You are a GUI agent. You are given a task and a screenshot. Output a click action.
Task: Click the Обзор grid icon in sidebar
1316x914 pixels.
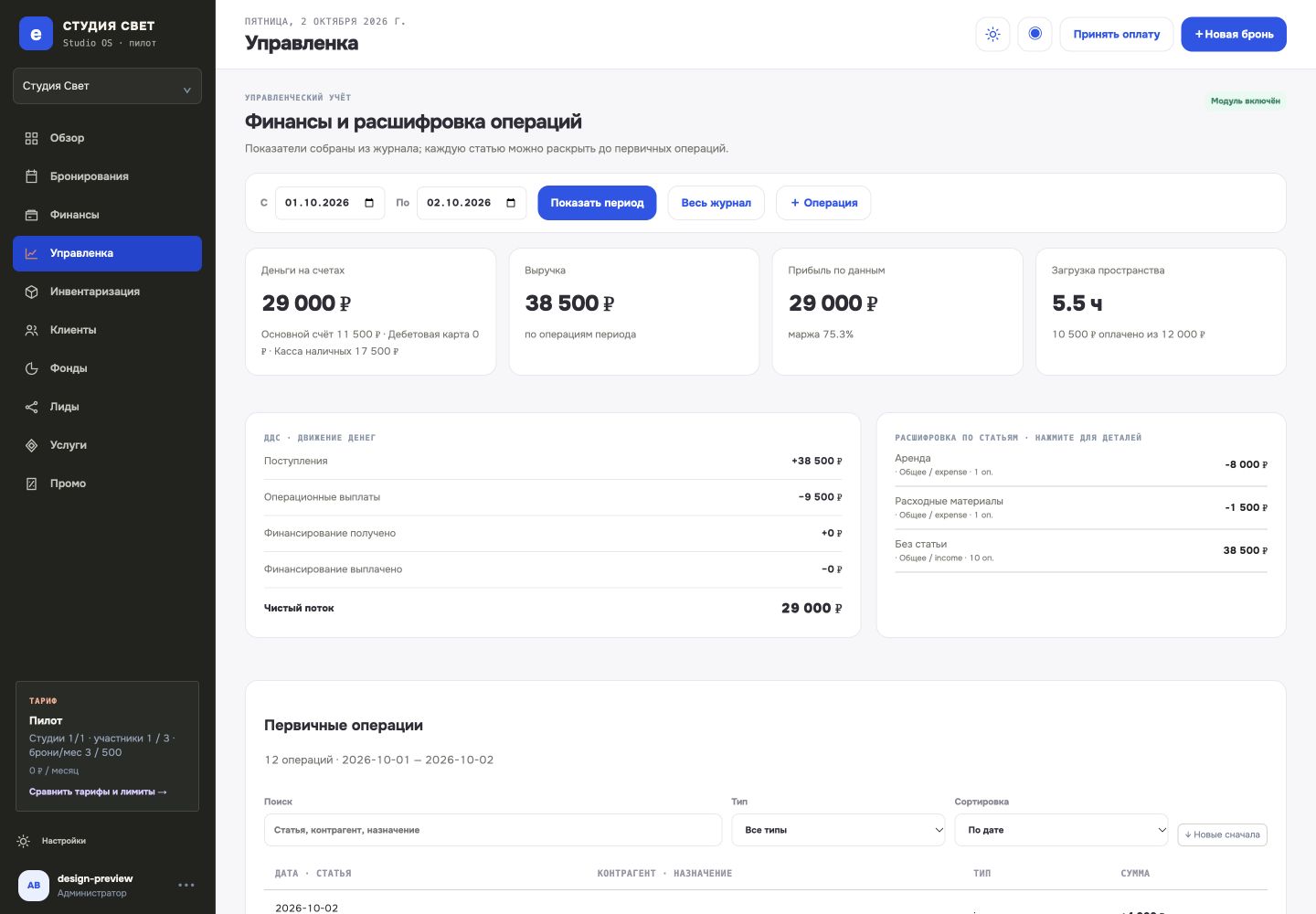point(31,138)
